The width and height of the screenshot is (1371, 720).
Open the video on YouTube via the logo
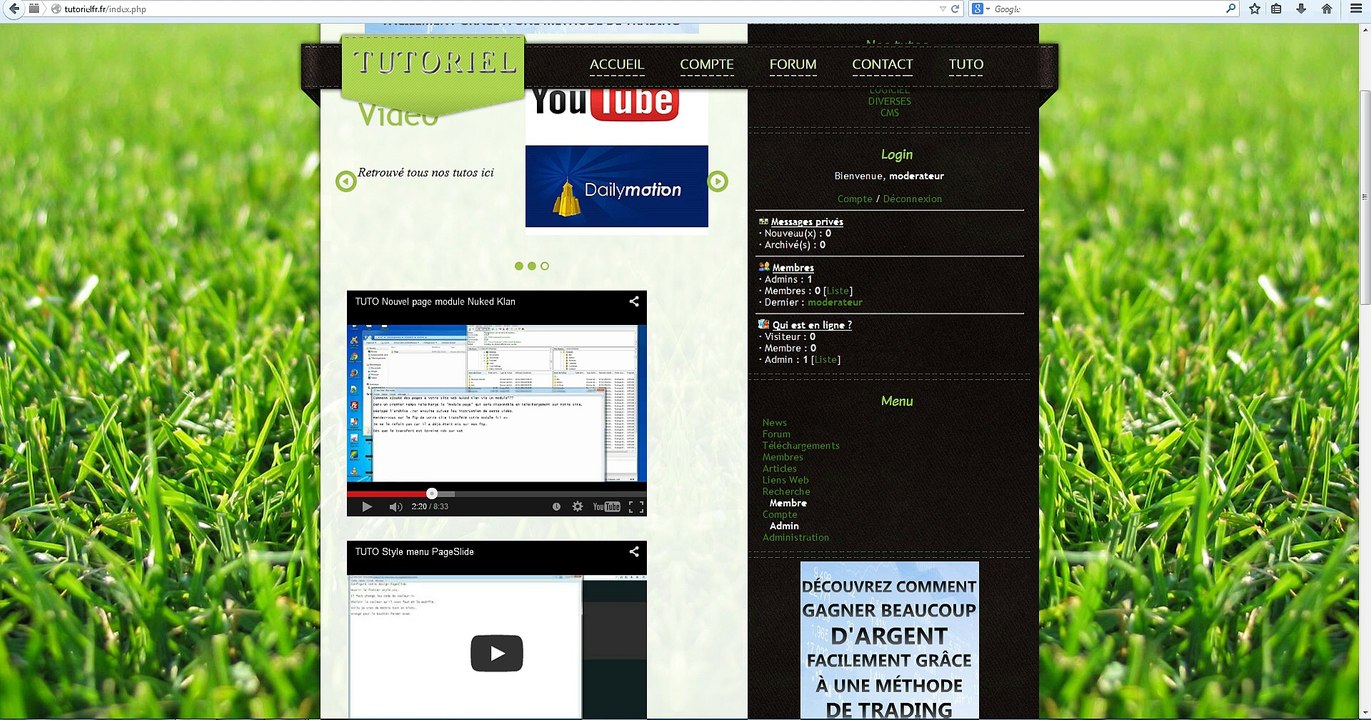coord(606,507)
